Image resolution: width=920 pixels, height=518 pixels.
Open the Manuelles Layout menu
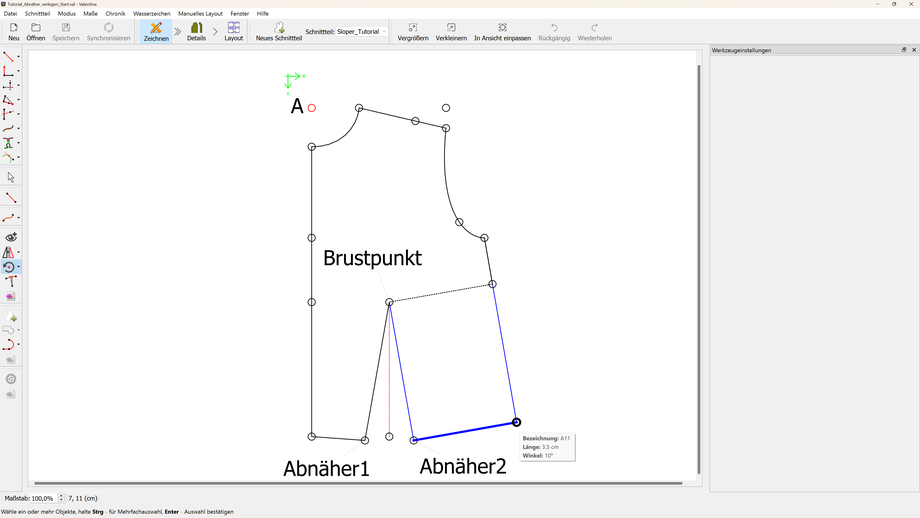pos(201,13)
